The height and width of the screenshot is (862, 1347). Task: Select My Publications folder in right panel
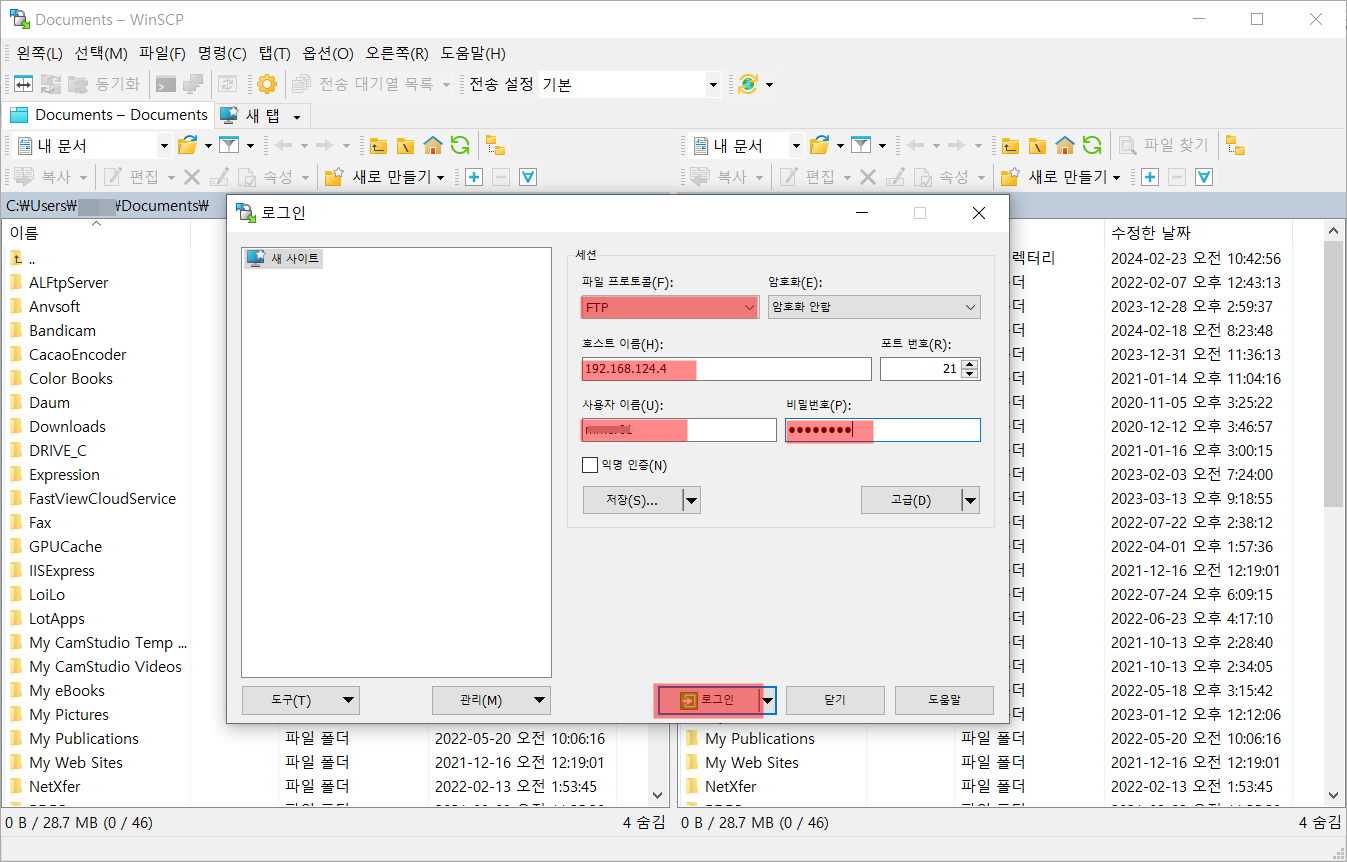click(x=760, y=739)
